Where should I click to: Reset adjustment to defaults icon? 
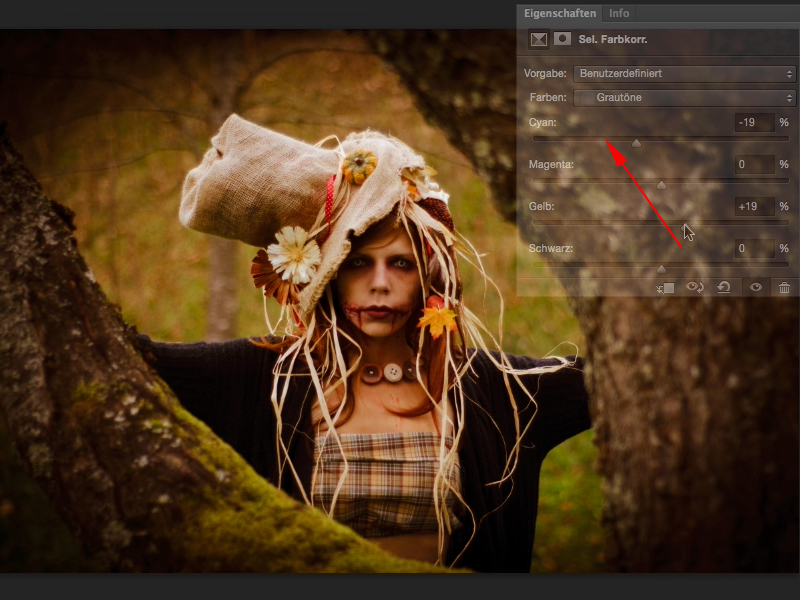(x=724, y=287)
